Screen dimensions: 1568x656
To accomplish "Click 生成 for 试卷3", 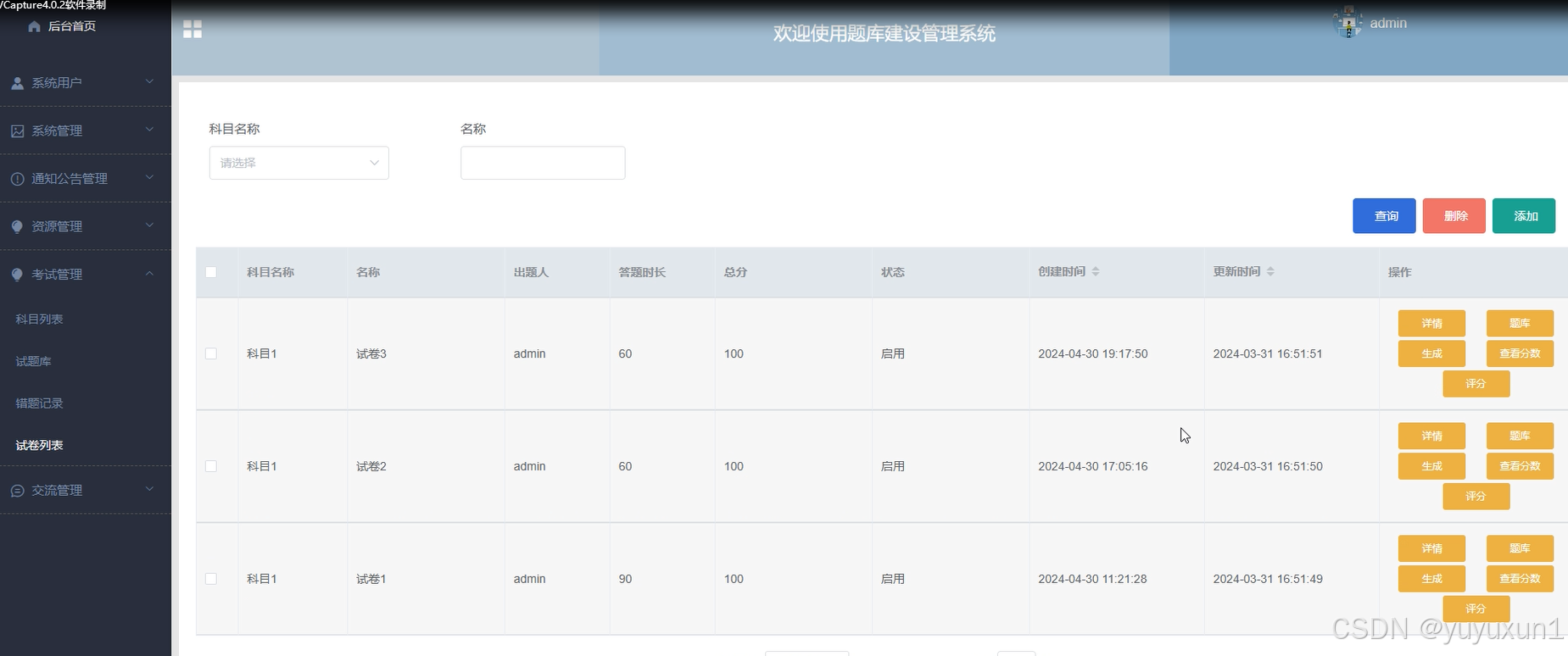I will pos(1431,353).
